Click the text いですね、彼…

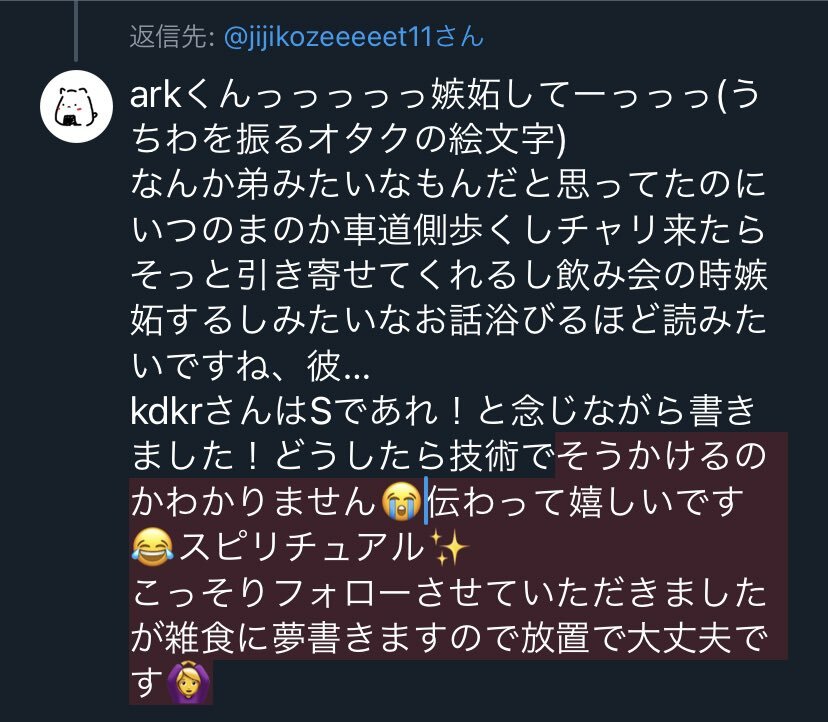pos(250,365)
